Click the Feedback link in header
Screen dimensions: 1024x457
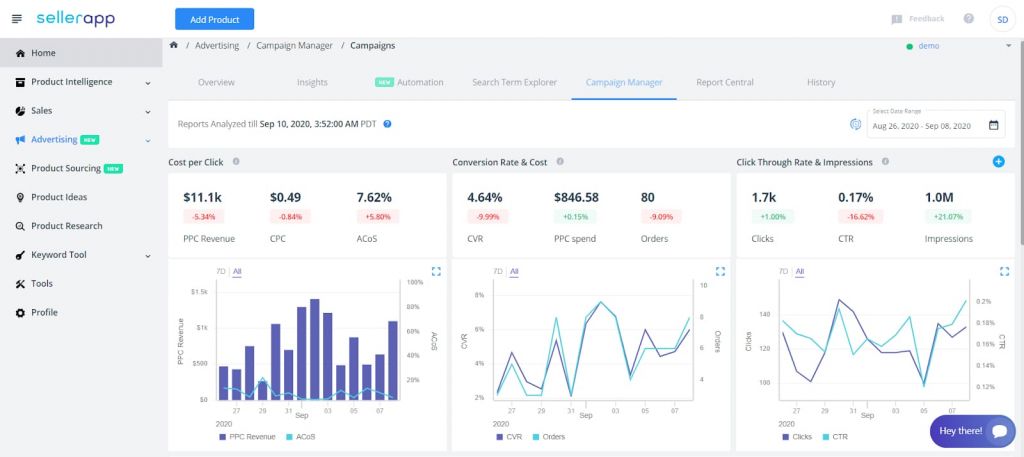pos(917,19)
